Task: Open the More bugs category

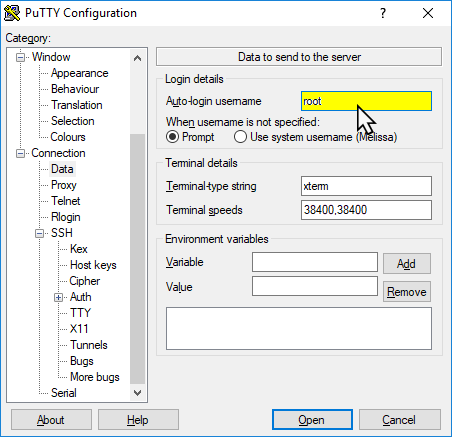Action: pyautogui.click(x=95, y=377)
